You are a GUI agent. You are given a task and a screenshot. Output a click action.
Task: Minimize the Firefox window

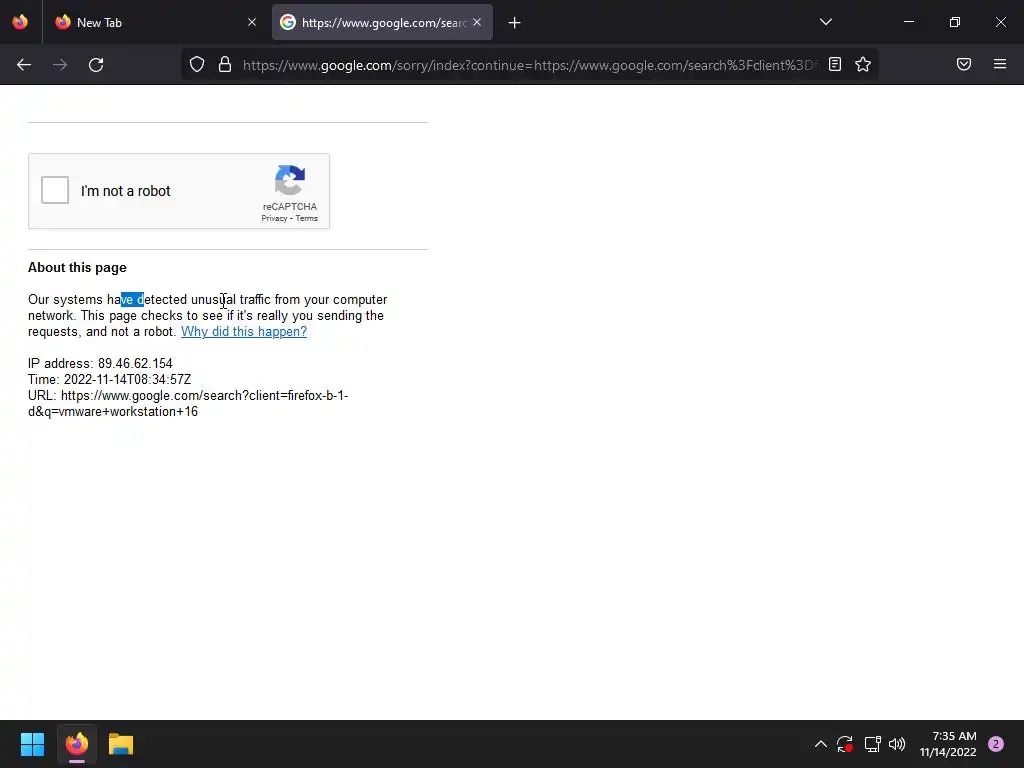pos(909,22)
